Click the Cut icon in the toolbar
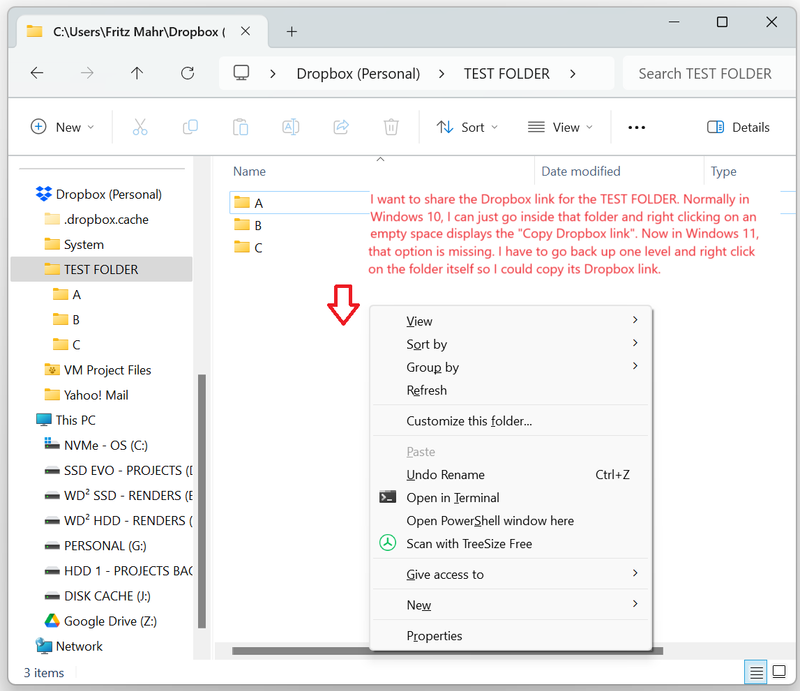This screenshot has height=691, width=800. pyautogui.click(x=140, y=127)
